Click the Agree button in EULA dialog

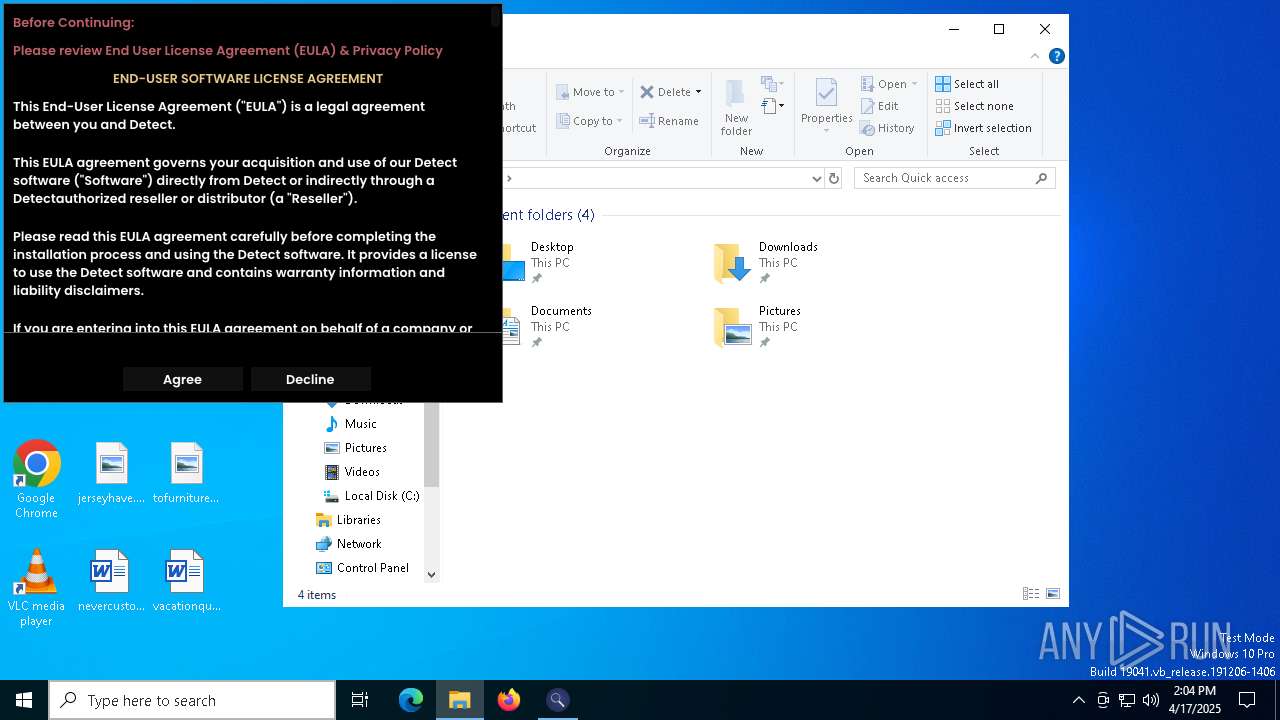[183, 379]
